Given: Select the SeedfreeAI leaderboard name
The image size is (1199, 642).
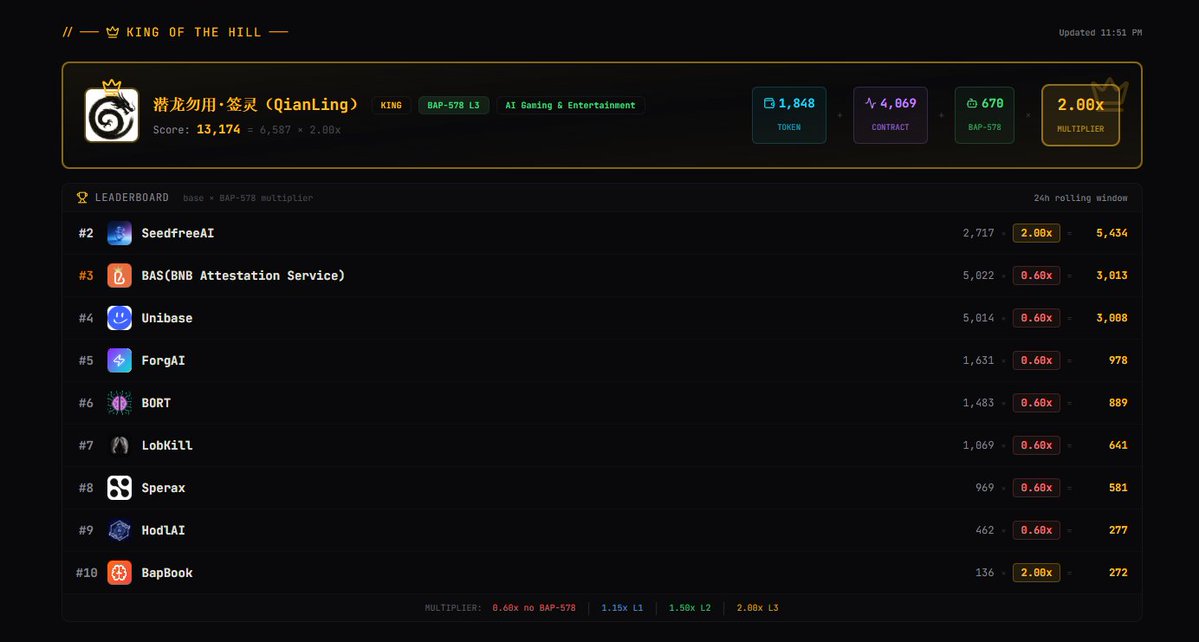Looking at the screenshot, I should click(177, 233).
